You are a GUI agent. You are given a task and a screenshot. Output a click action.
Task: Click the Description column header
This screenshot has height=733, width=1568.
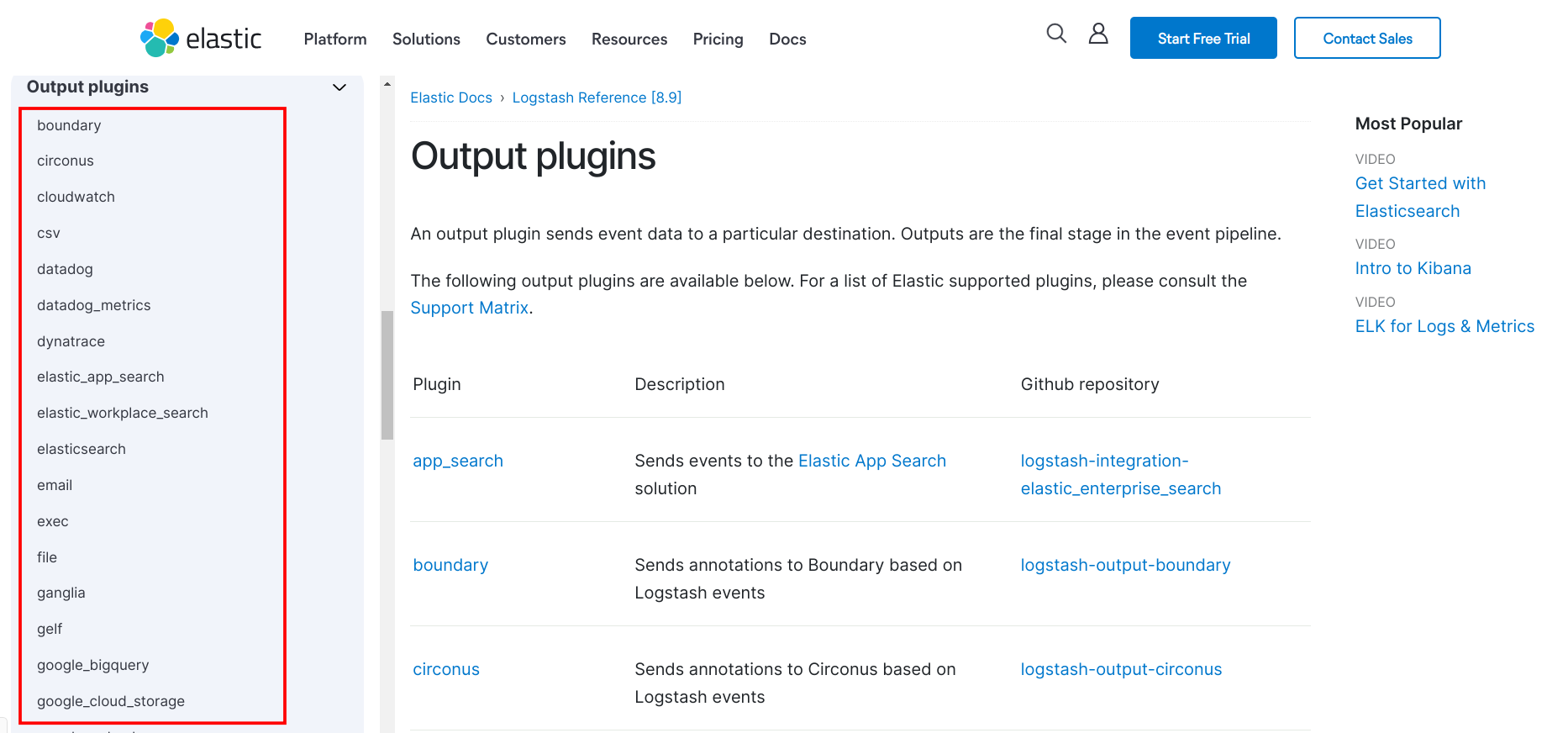click(x=680, y=384)
